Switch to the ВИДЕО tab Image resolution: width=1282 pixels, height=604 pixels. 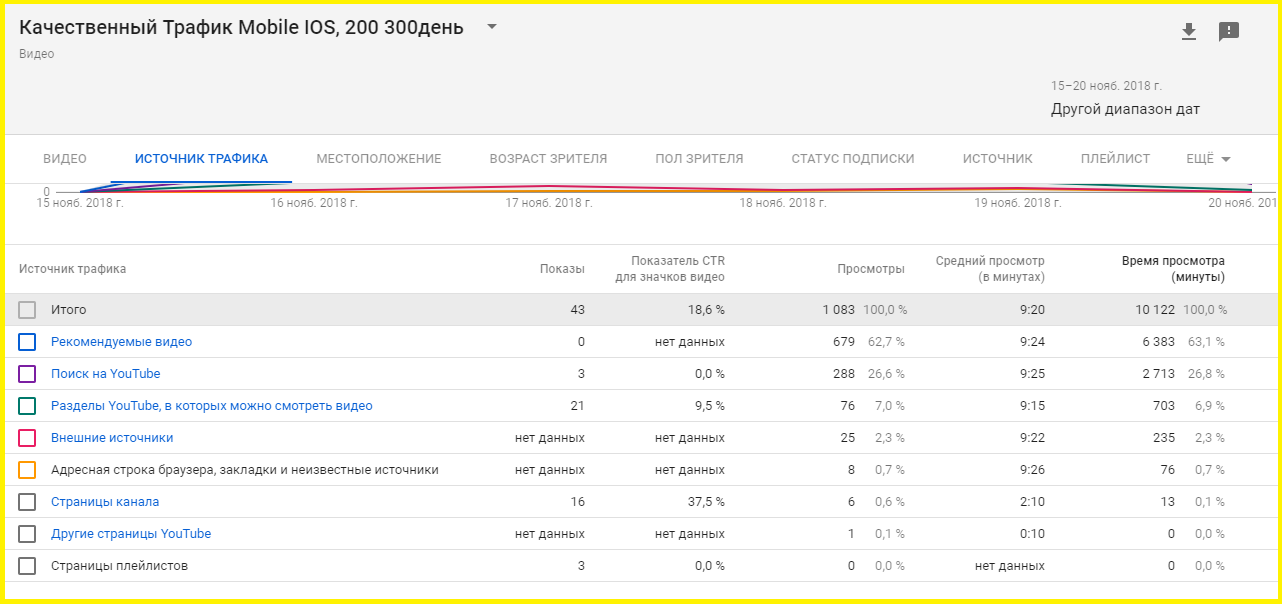point(65,159)
